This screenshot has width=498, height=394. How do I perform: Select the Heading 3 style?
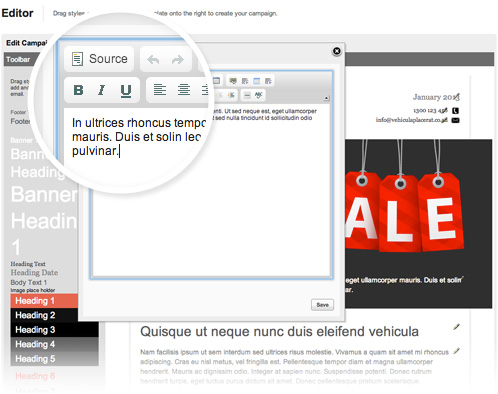pyautogui.click(x=54, y=330)
